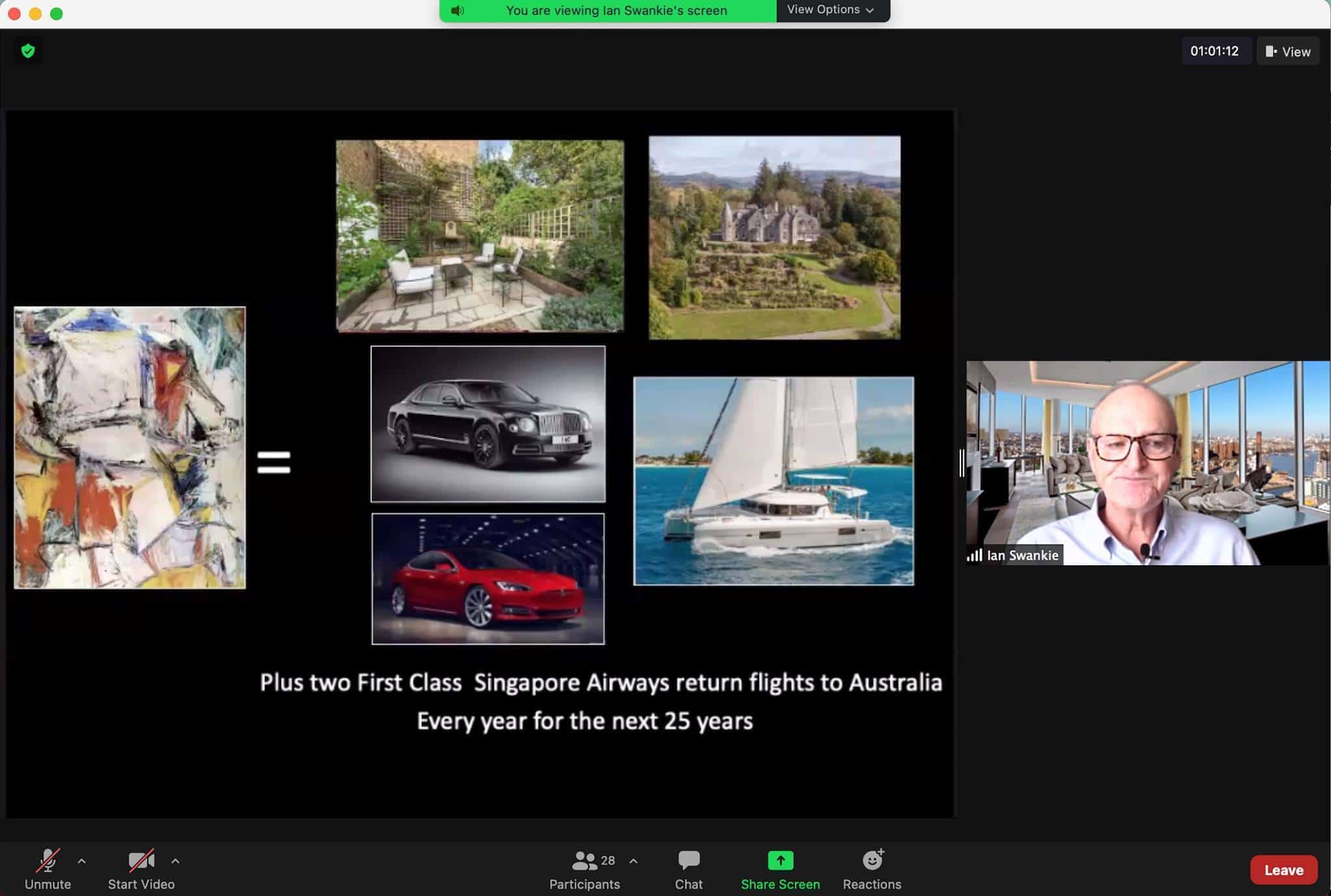Unmute the microphone
Image resolution: width=1331 pixels, height=896 pixels.
[x=47, y=869]
